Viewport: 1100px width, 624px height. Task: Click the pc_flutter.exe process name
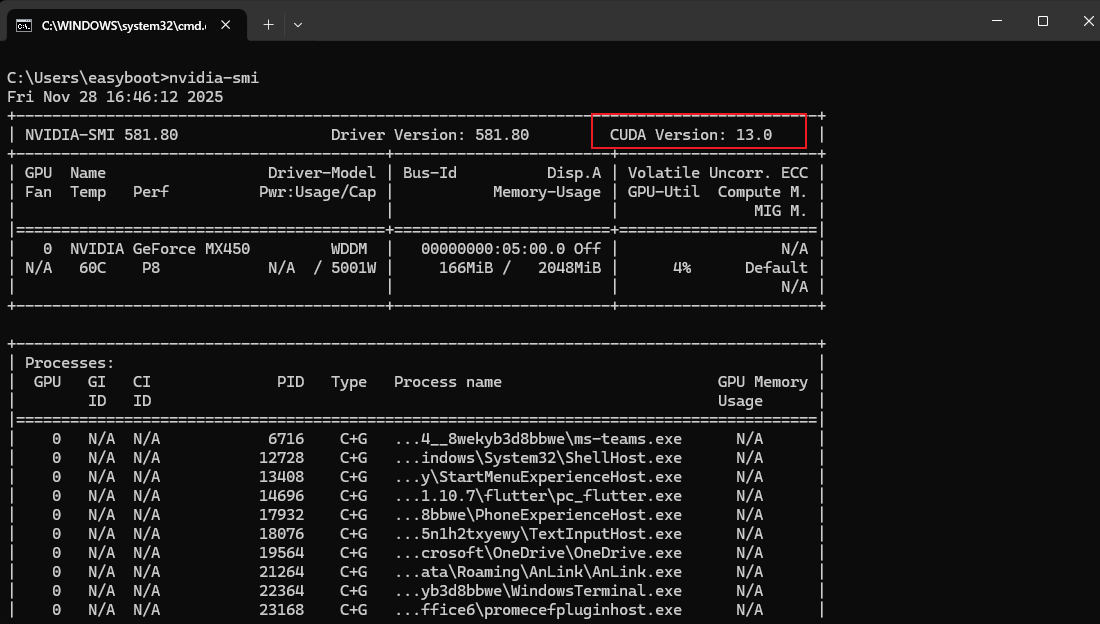coord(537,496)
